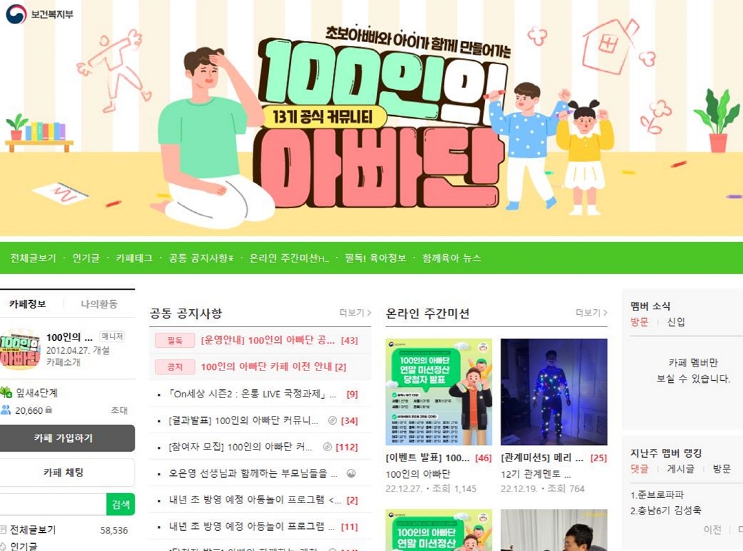Show 신입 members in 멤버 소식
The width and height of the screenshot is (743, 551).
click(x=676, y=322)
